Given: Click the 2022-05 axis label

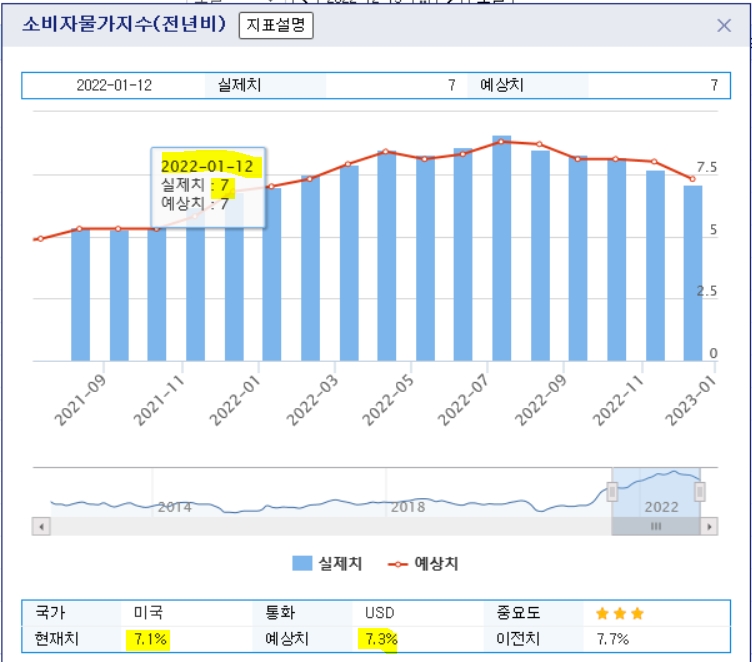Looking at the screenshot, I should [x=388, y=401].
